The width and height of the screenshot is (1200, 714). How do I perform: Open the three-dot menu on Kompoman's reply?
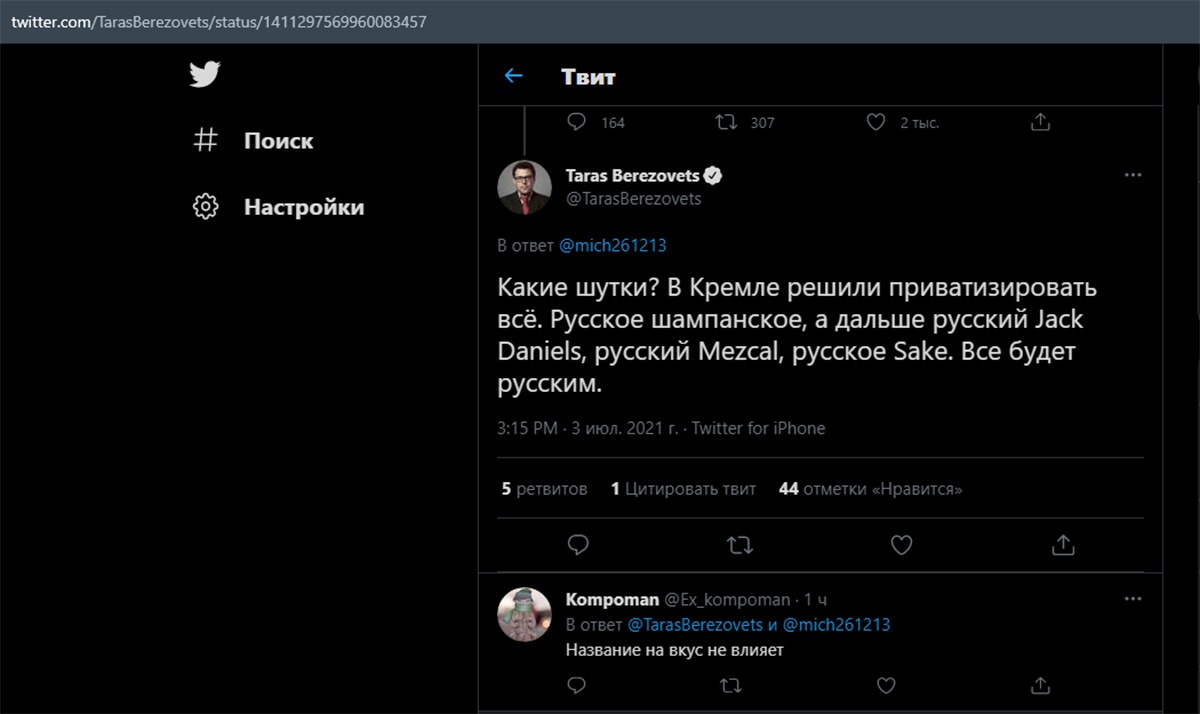click(x=1133, y=599)
